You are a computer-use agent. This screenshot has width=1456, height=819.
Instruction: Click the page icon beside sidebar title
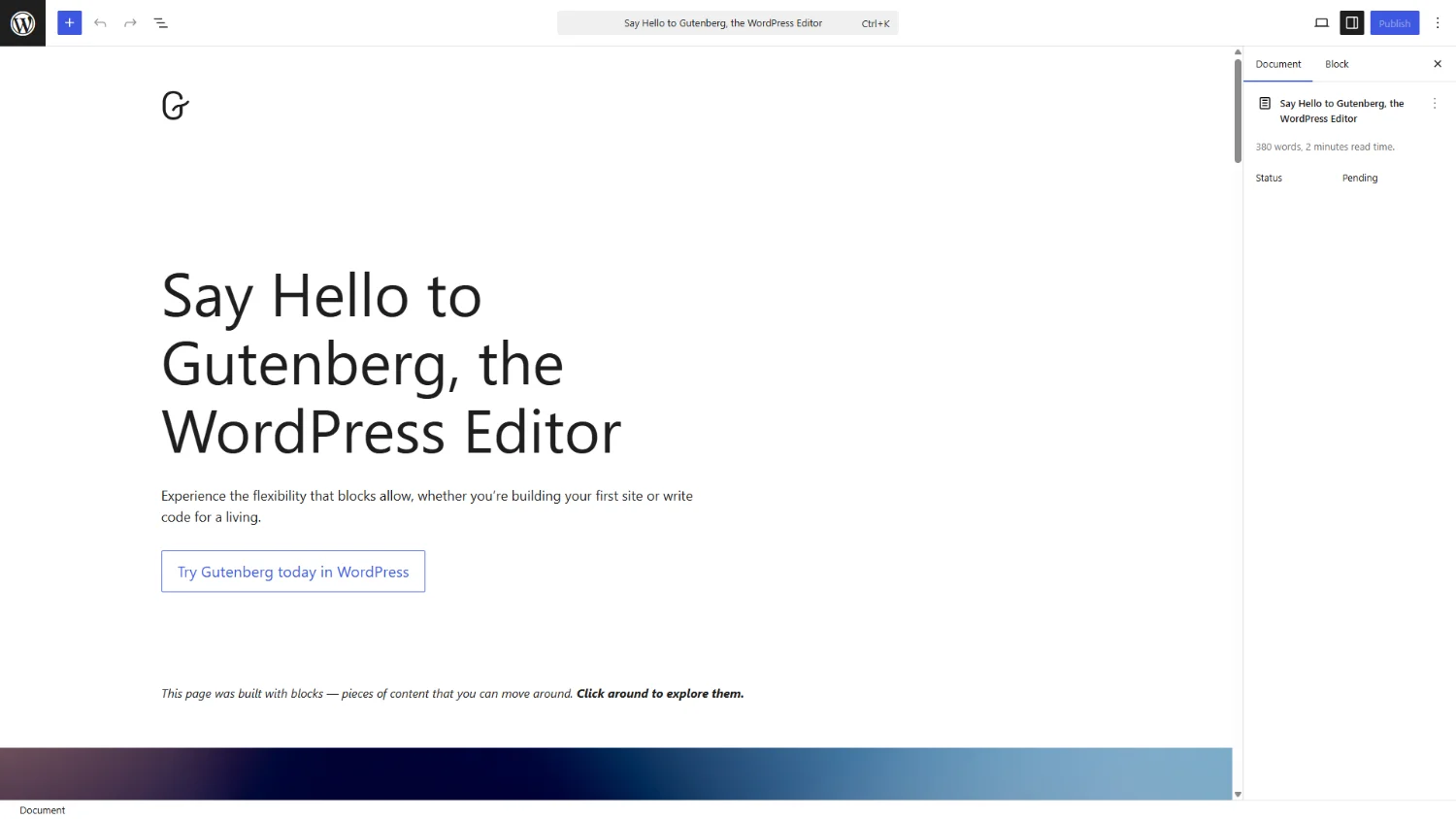[1265, 103]
